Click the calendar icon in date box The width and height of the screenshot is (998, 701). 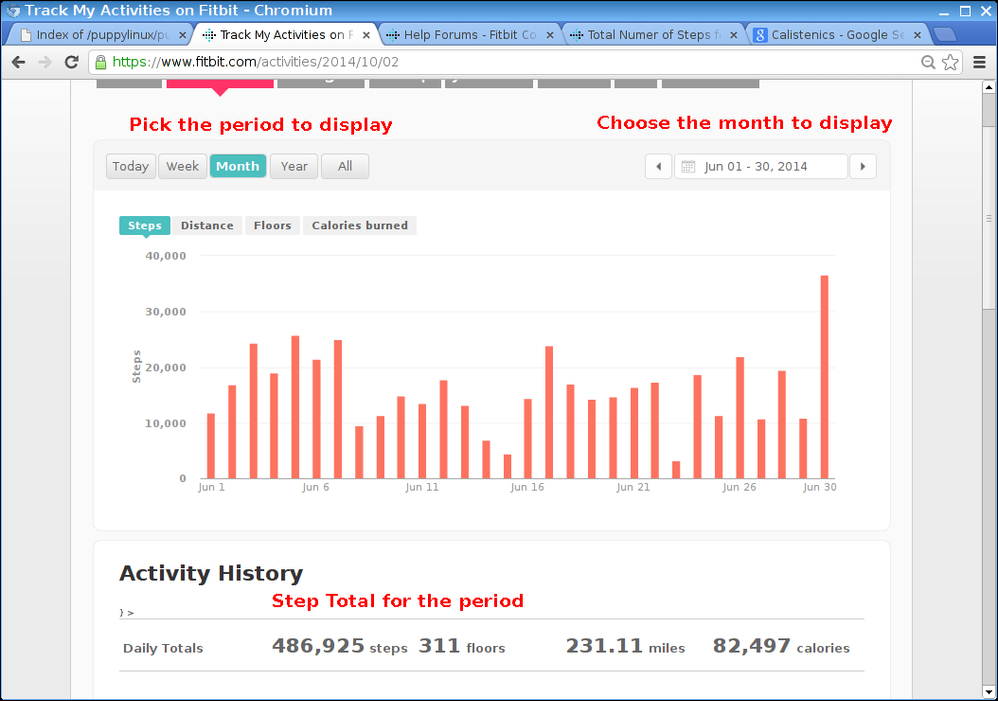click(x=688, y=166)
